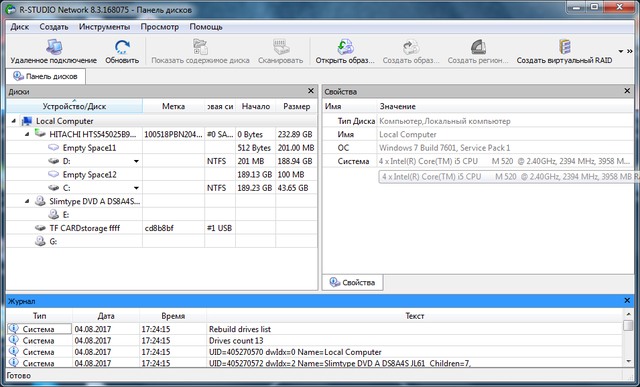Image resolution: width=640 pixels, height=387 pixels.
Task: Sort by Размер column header
Action: pyautogui.click(x=297, y=106)
